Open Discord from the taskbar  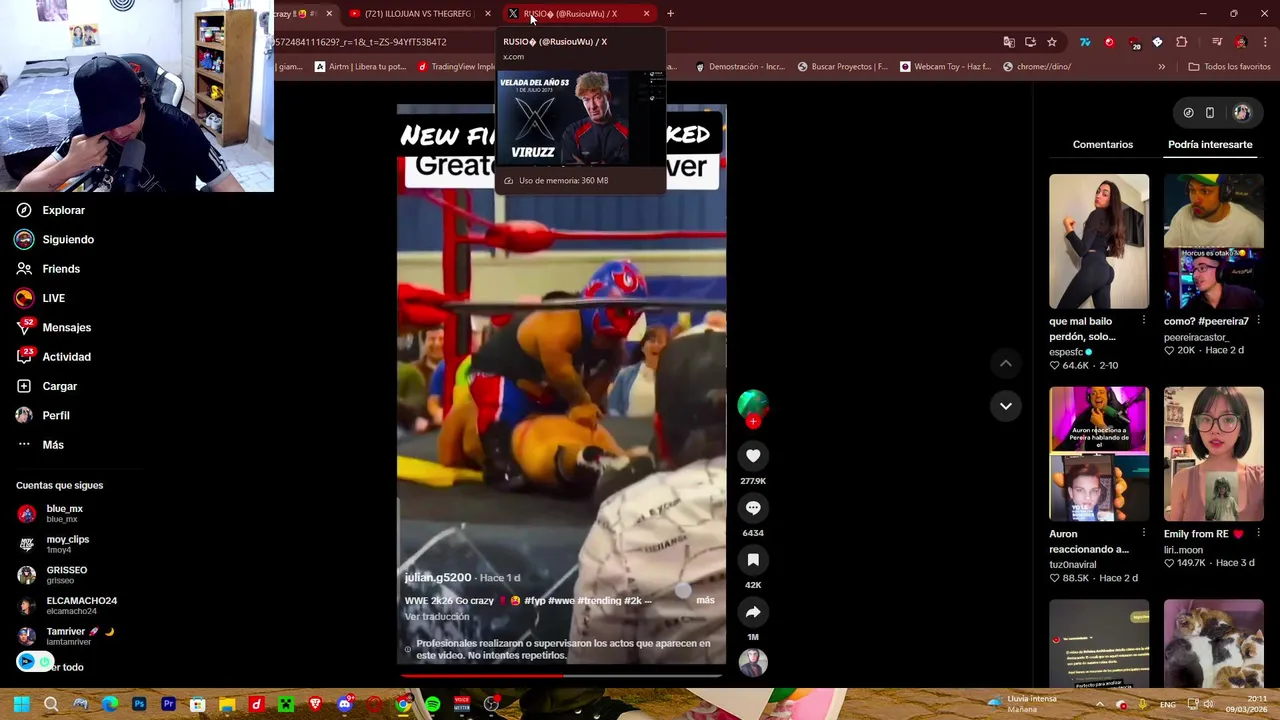coord(345,704)
